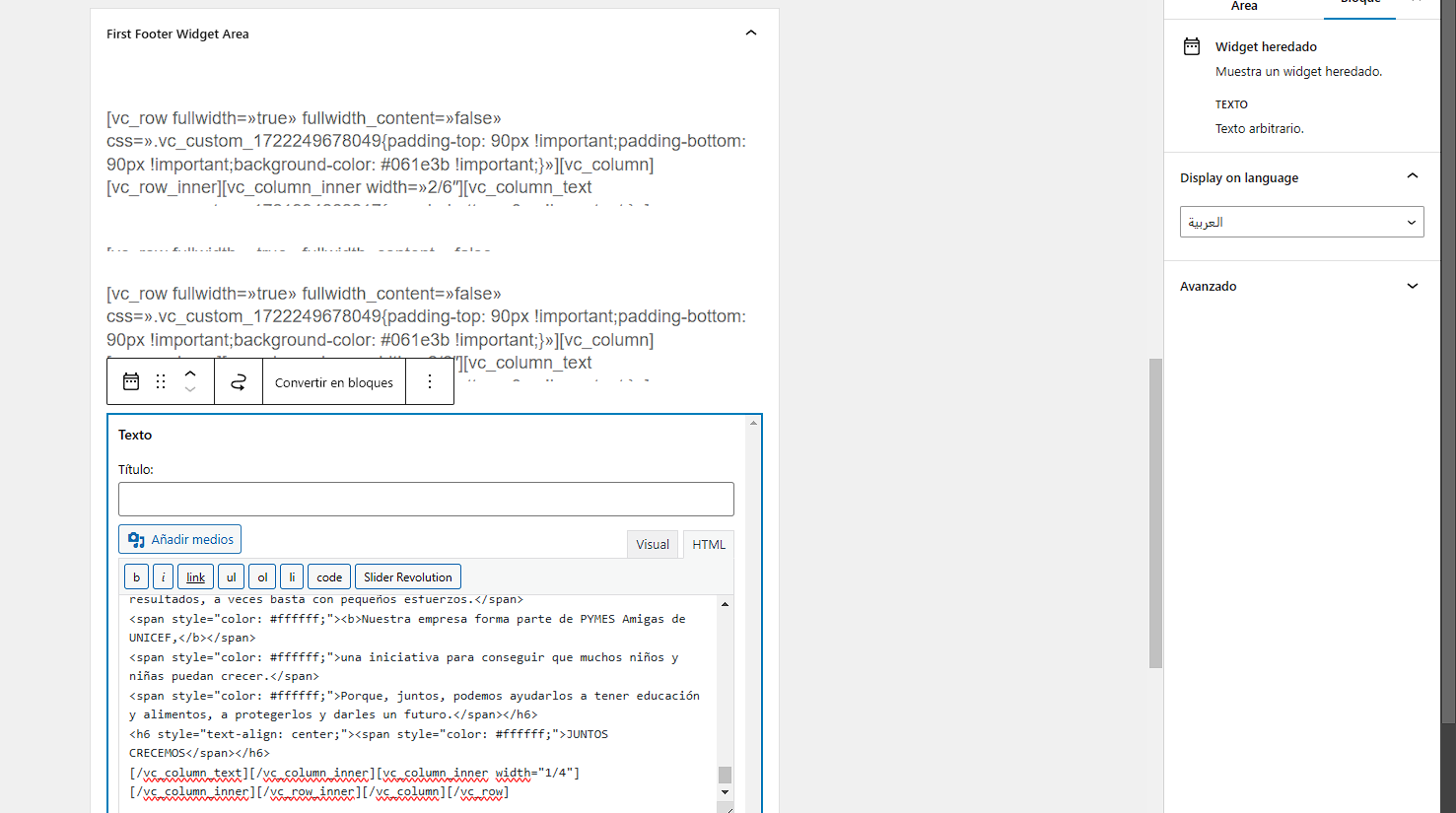Click the Widget heredado calendar icon in sidebar
1456x813 pixels.
1192,46
